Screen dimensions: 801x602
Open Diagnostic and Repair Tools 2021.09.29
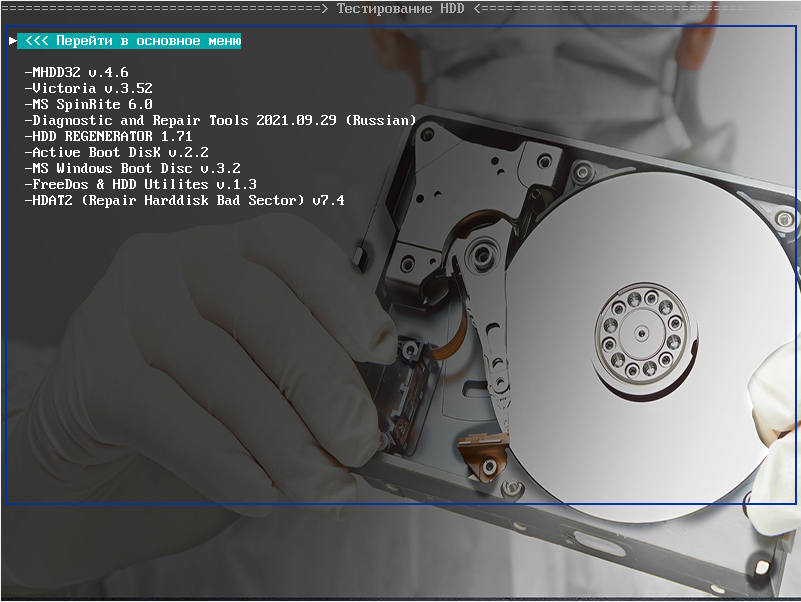pyautogui.click(x=220, y=120)
